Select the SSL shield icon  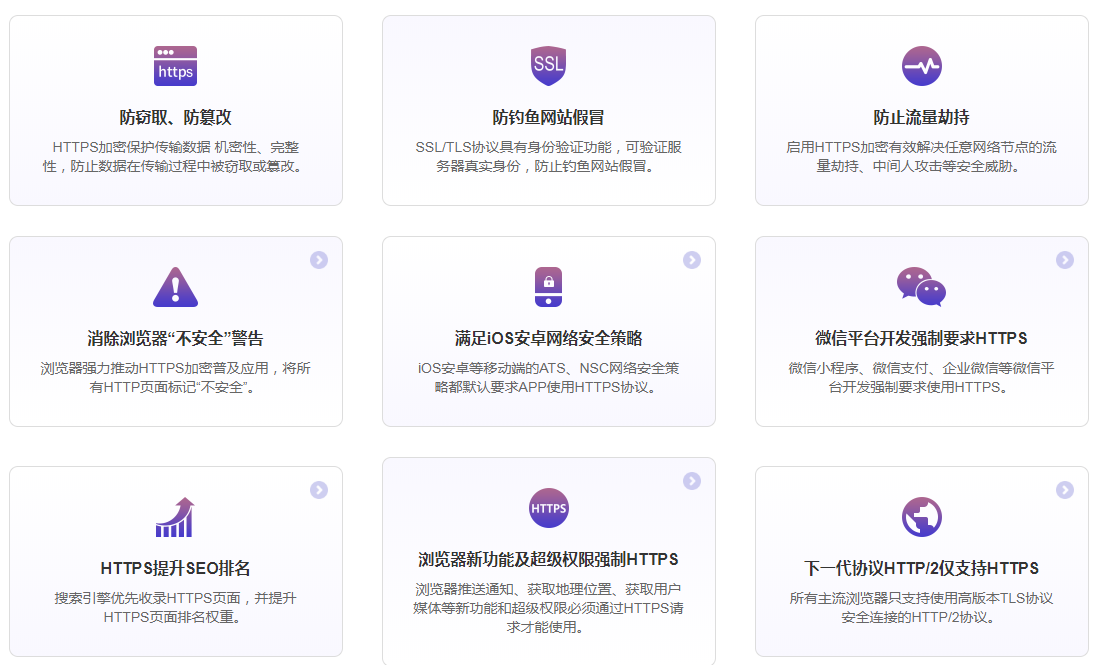548,64
